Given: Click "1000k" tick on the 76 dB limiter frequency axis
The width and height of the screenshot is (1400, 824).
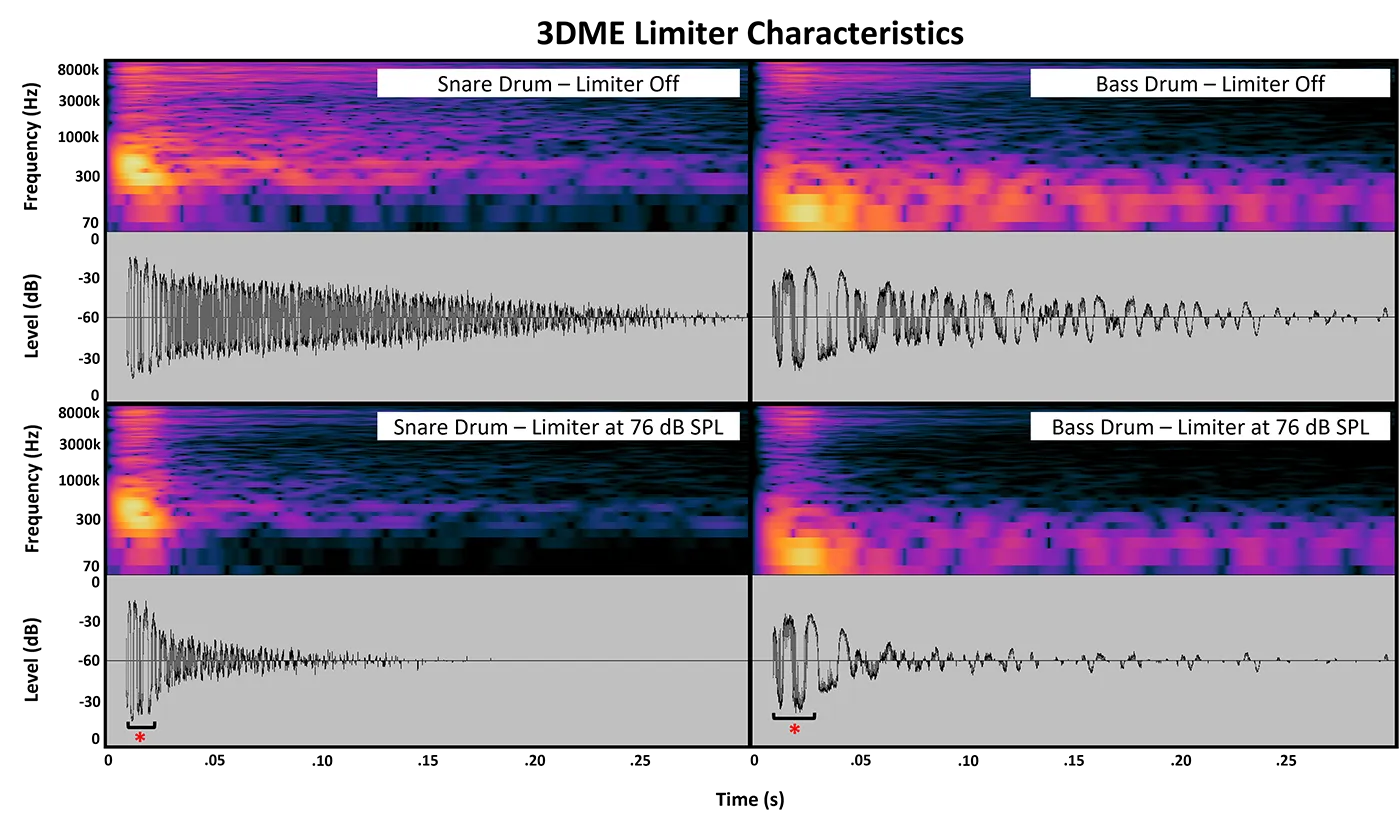Looking at the screenshot, I should [x=78, y=480].
